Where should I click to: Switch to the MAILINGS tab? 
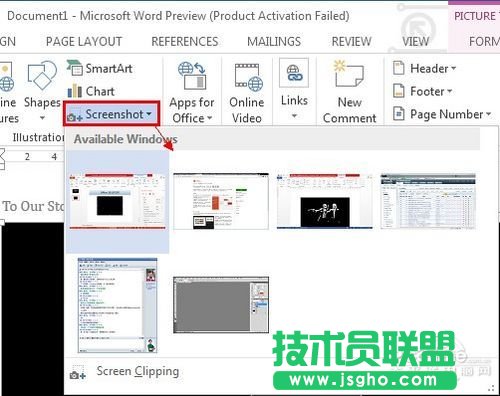pos(274,41)
